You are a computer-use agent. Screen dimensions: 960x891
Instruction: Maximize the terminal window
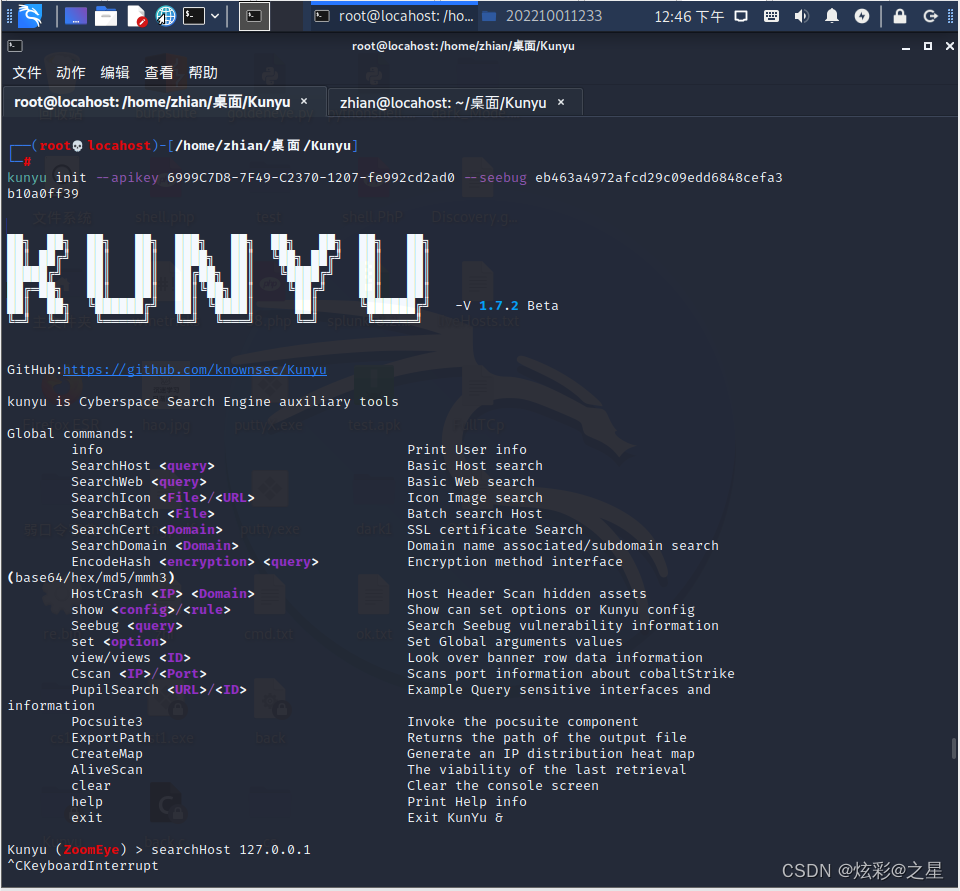tap(928, 47)
